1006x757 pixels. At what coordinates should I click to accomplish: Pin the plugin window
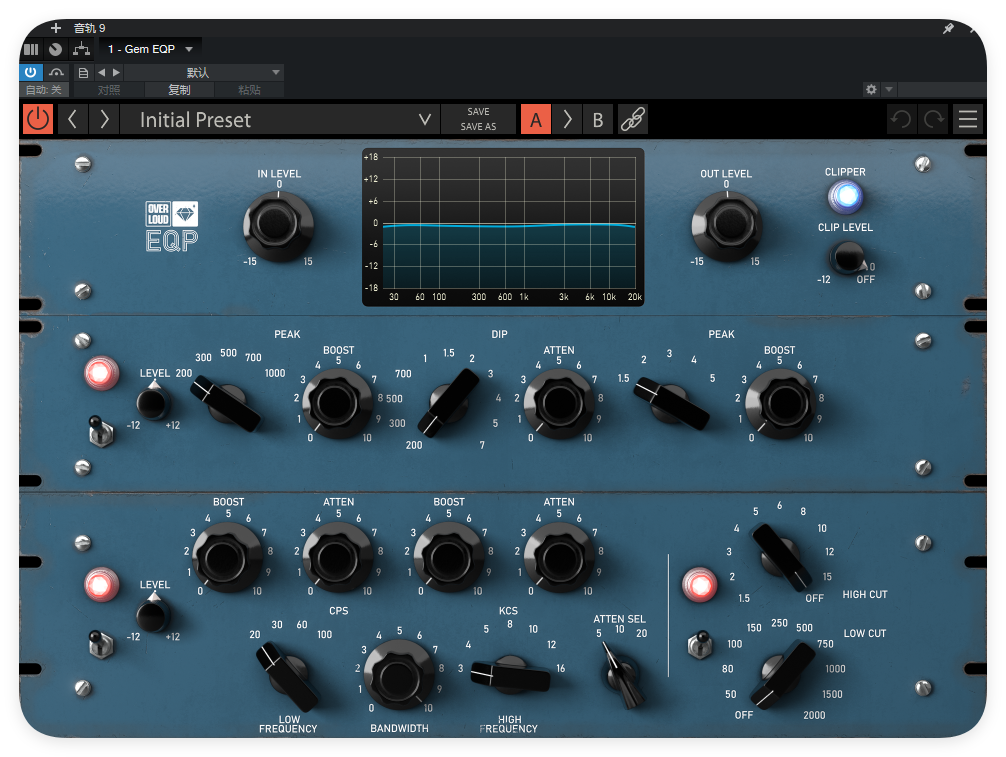pos(948,28)
